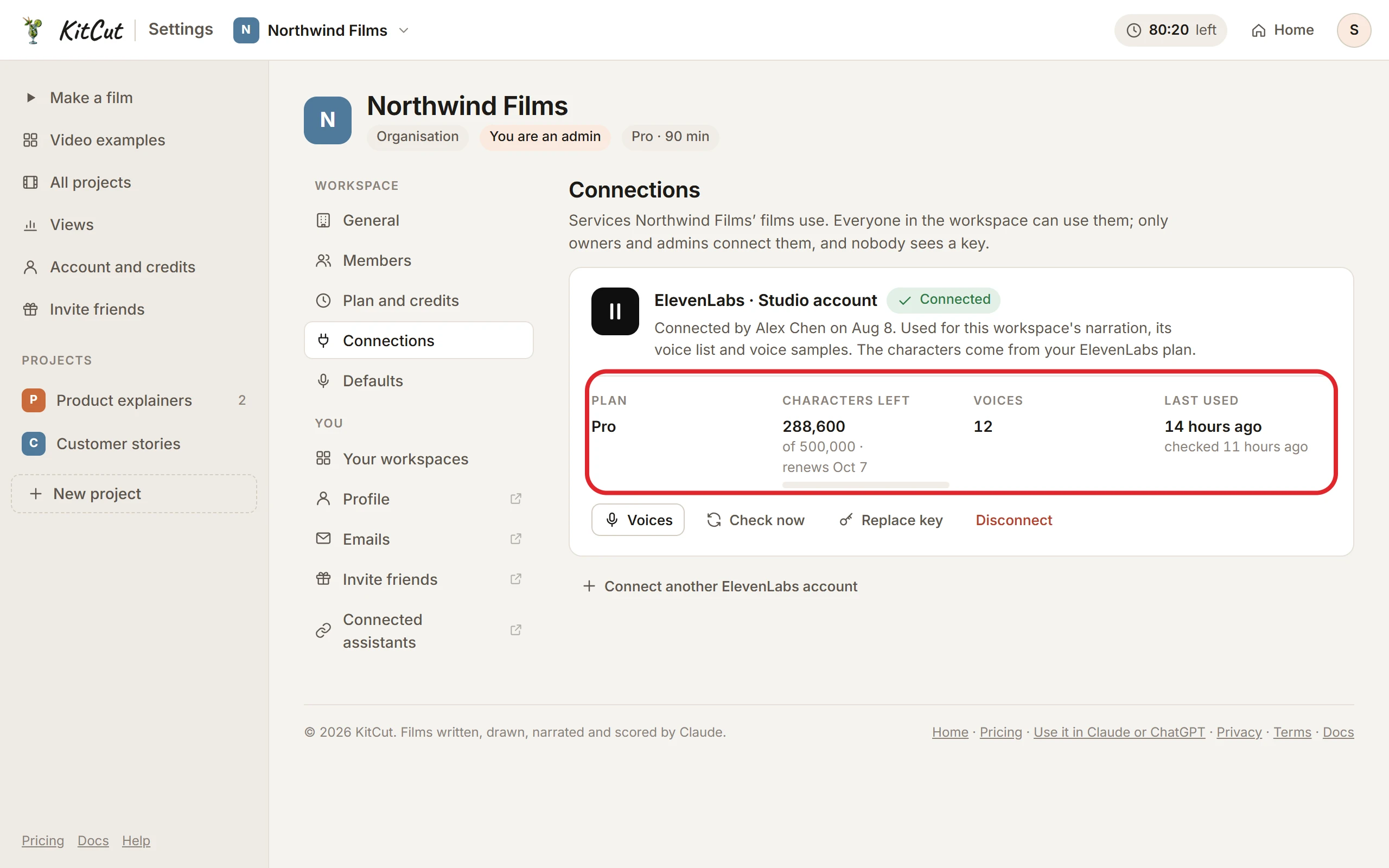Create a New project
This screenshot has width=1389, height=868.
(x=133, y=494)
